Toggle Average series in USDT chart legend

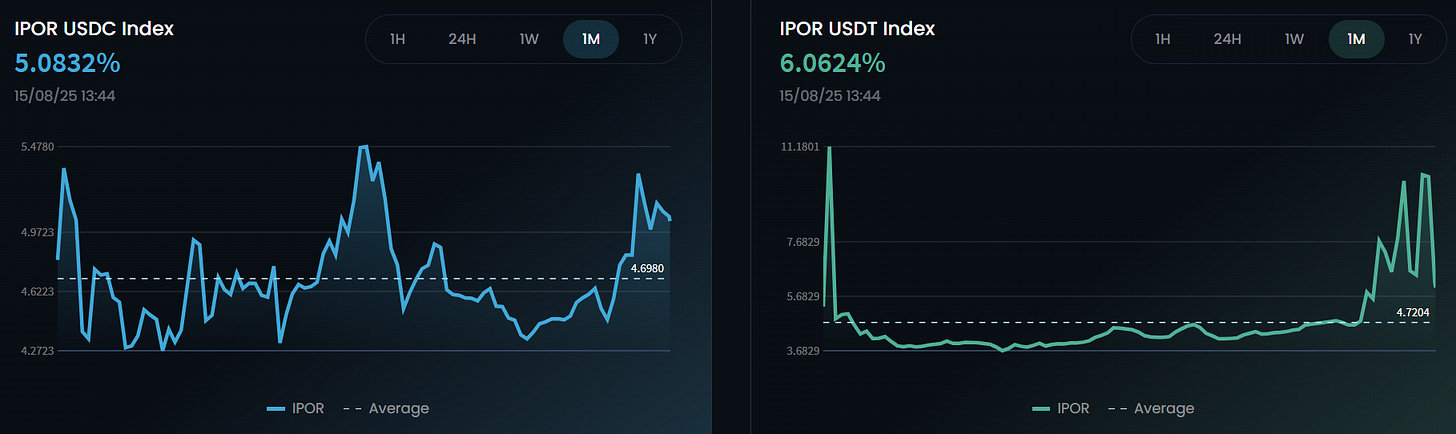point(1151,408)
